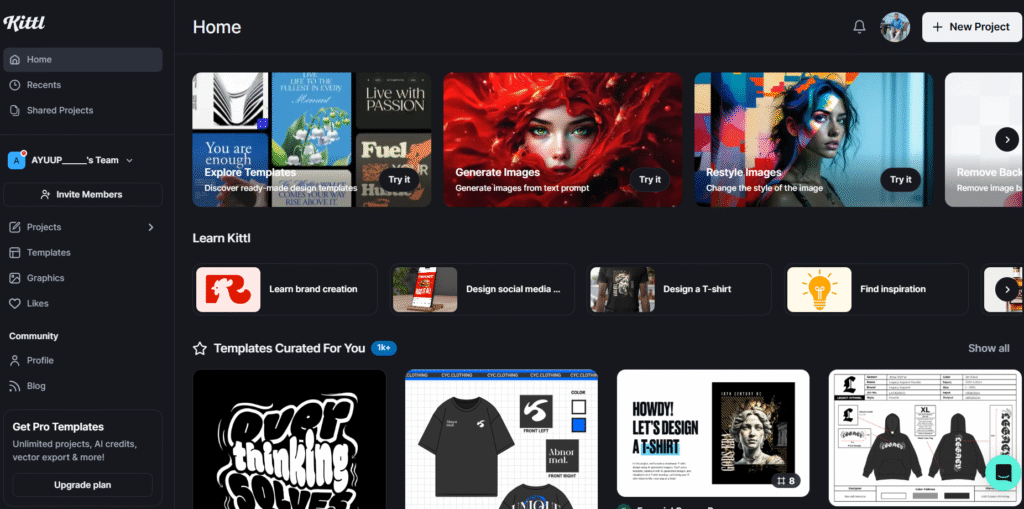Open Learn brand creation card
The height and width of the screenshot is (509, 1024).
tap(285, 289)
